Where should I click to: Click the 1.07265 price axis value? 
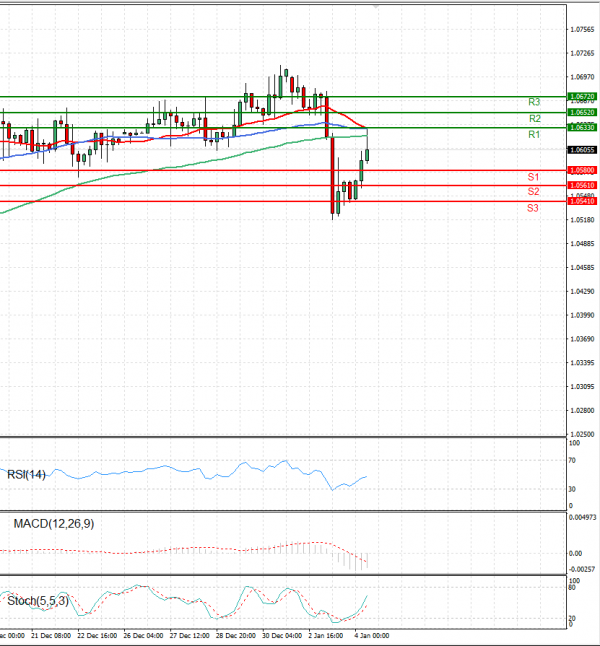[x=582, y=54]
